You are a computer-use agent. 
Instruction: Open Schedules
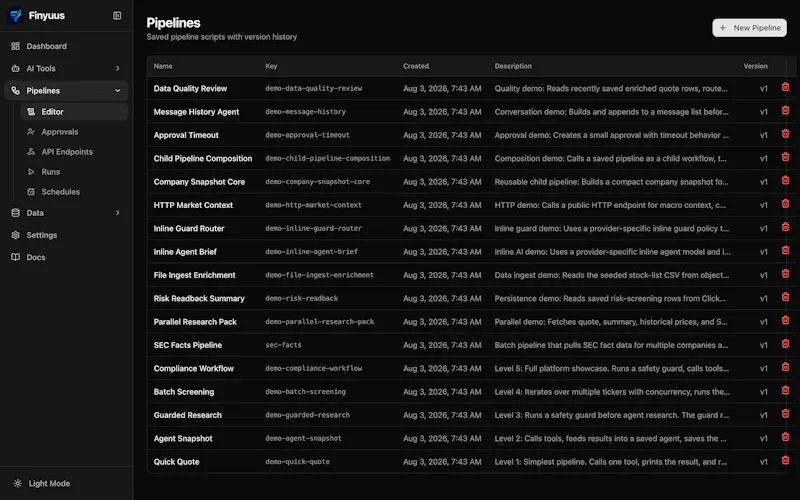(x=74, y=192)
